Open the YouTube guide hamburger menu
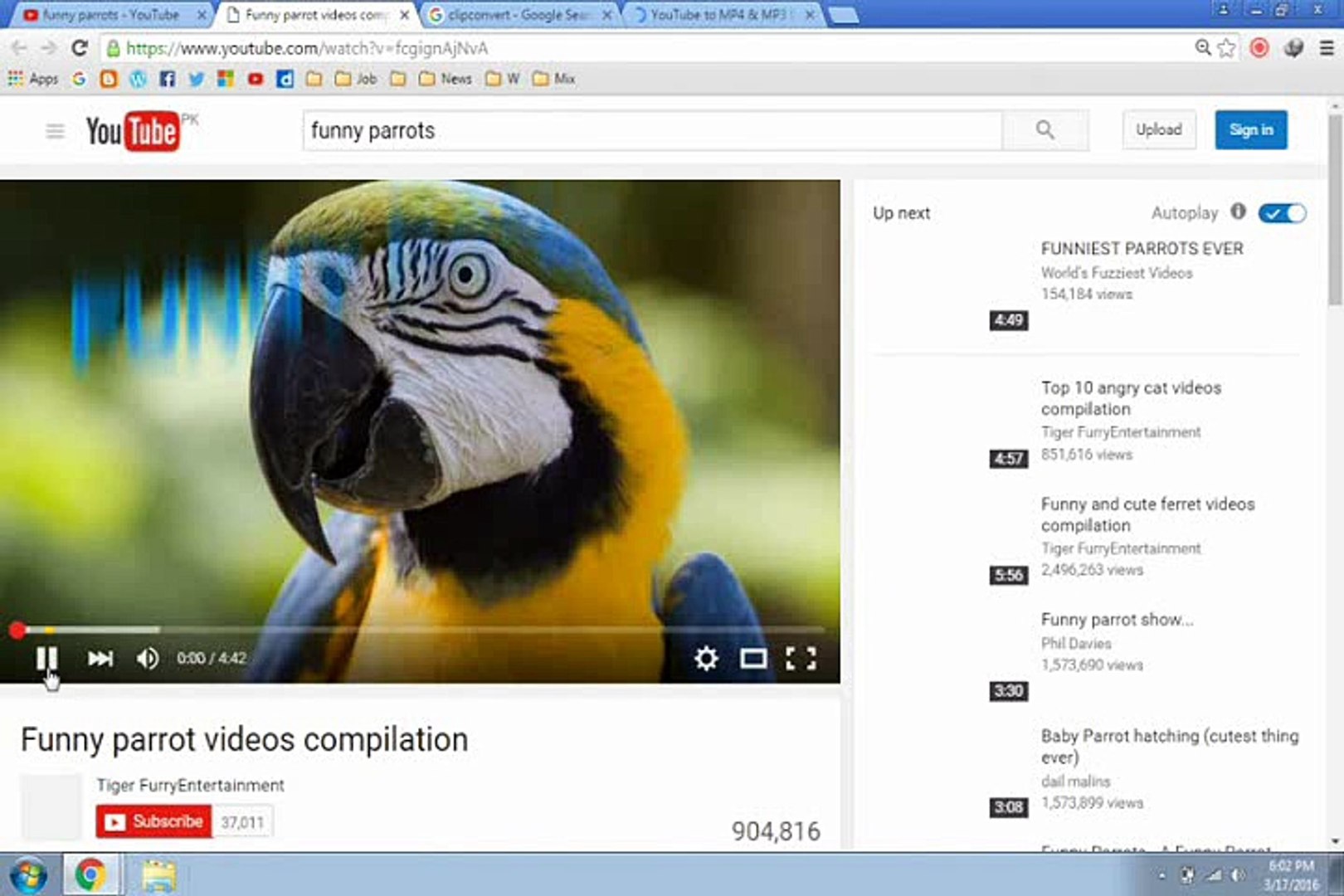Screen dimensions: 1344x896 [53, 130]
